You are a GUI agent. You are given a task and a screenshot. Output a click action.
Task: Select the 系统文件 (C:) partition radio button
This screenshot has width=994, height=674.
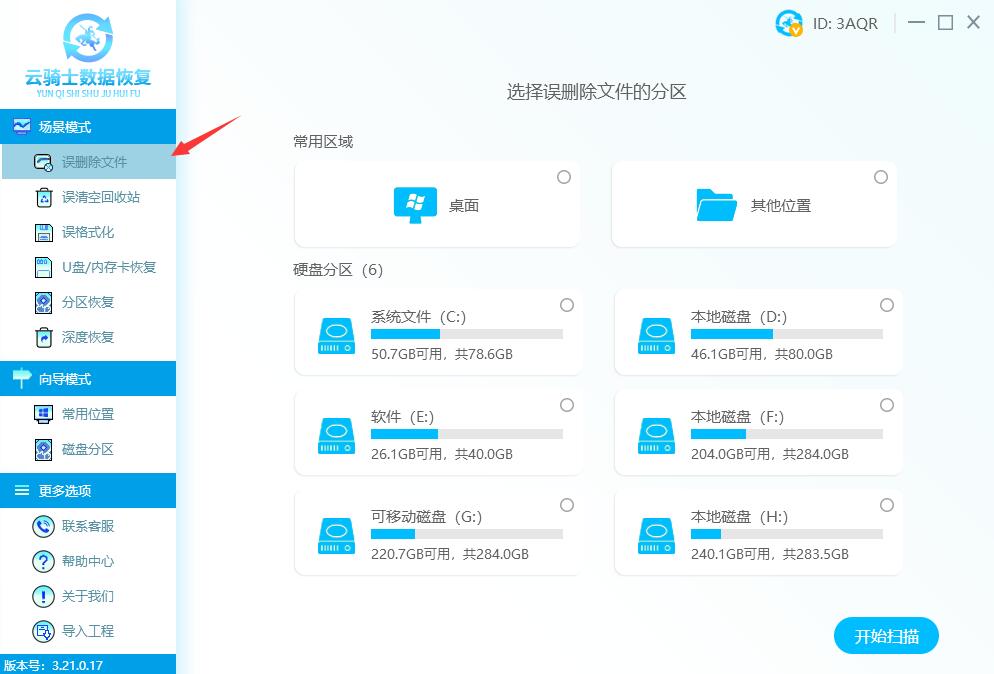567,305
